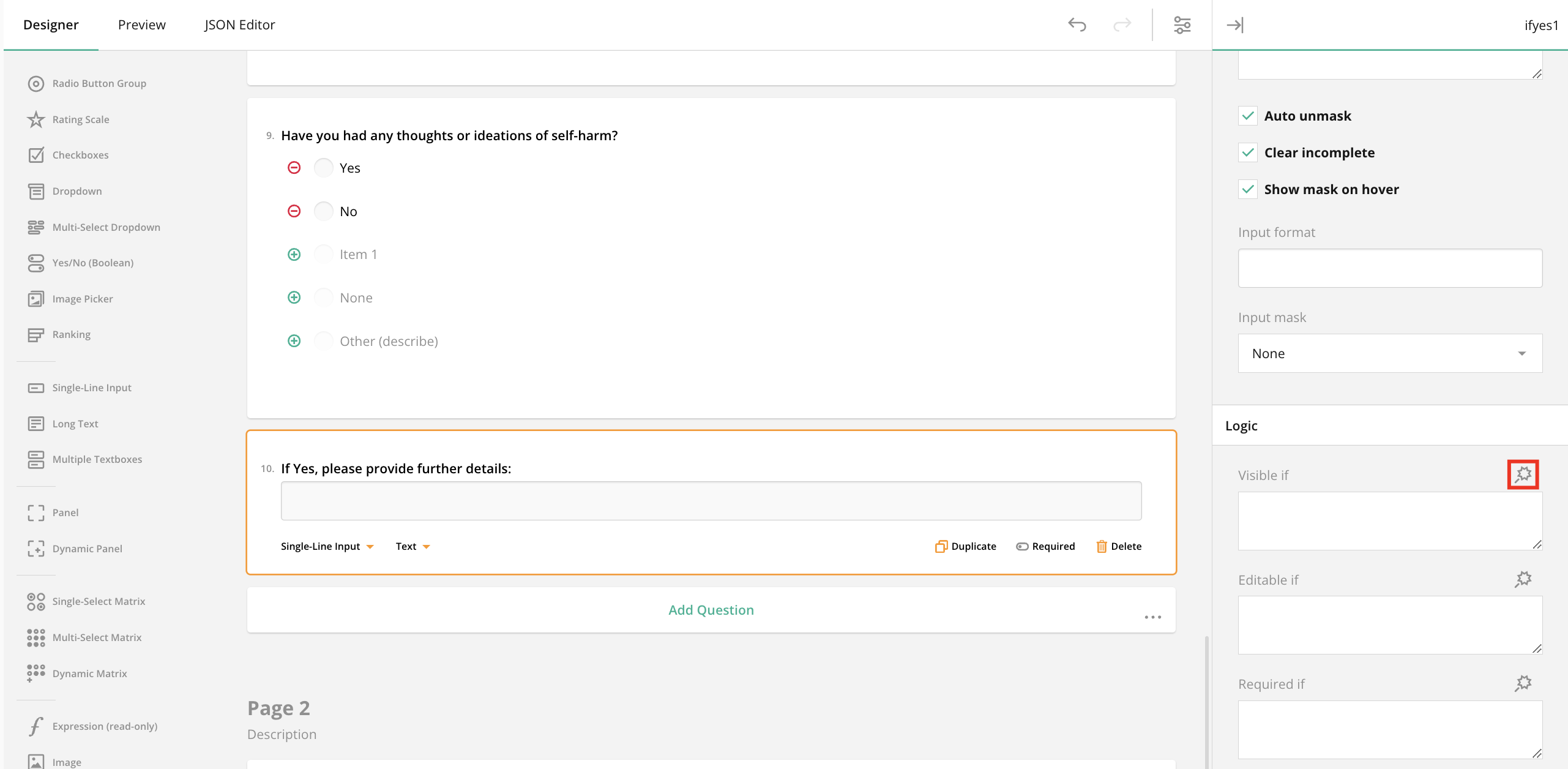Click the Input format text field
The image size is (1568, 769).
point(1389,268)
